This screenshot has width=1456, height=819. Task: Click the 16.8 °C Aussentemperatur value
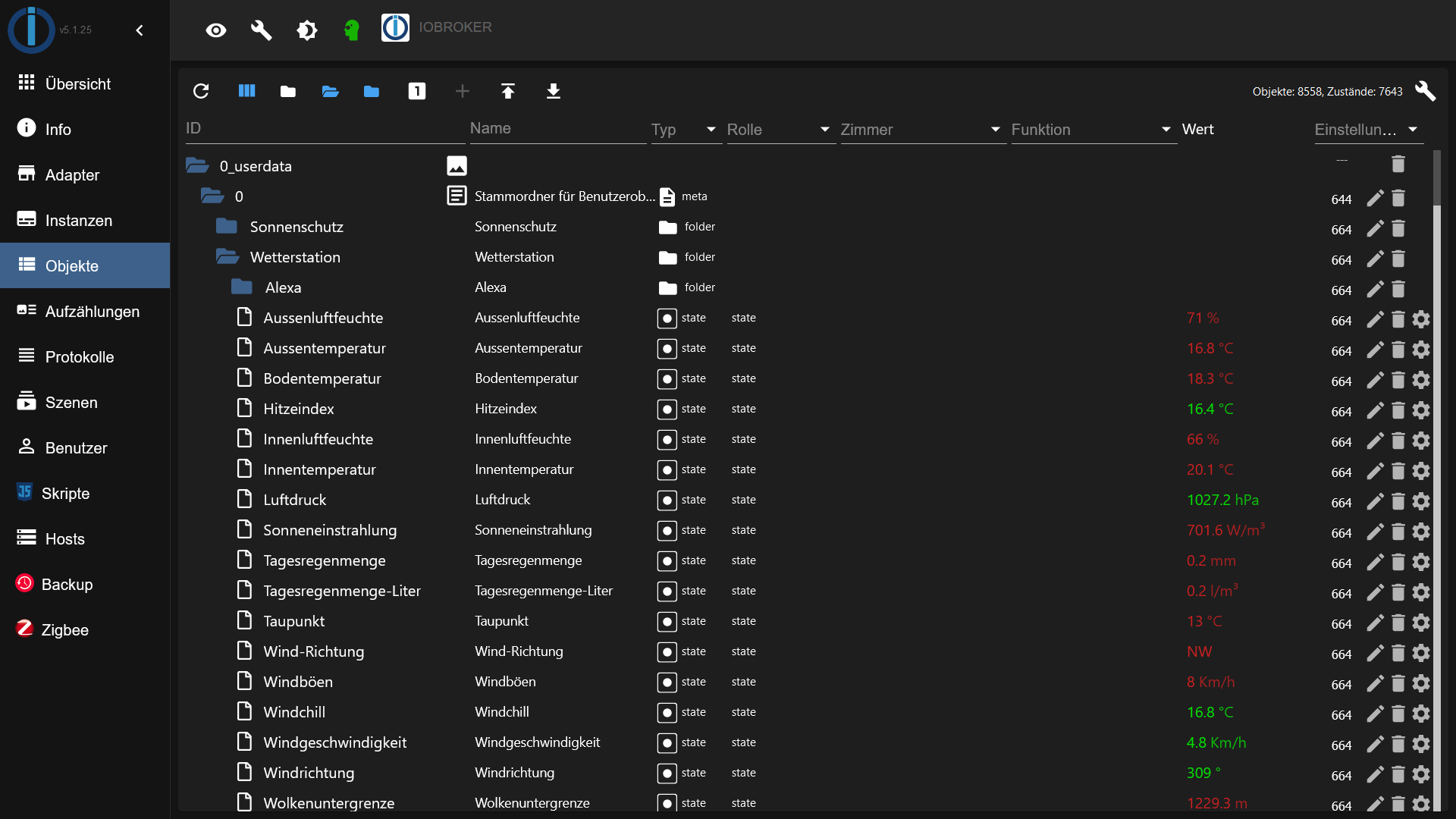pyautogui.click(x=1210, y=348)
